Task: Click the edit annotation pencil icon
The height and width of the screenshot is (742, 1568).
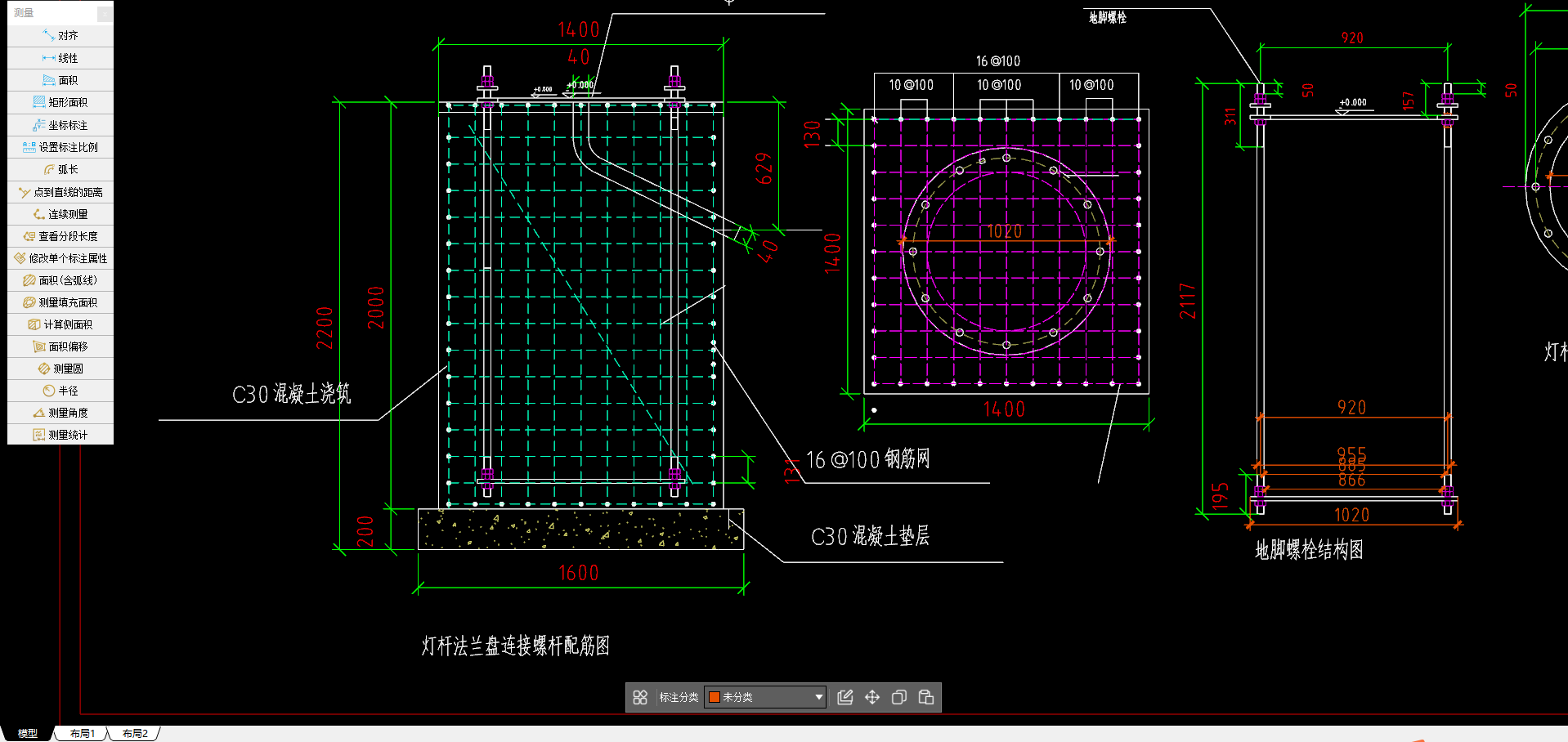Action: (x=845, y=697)
